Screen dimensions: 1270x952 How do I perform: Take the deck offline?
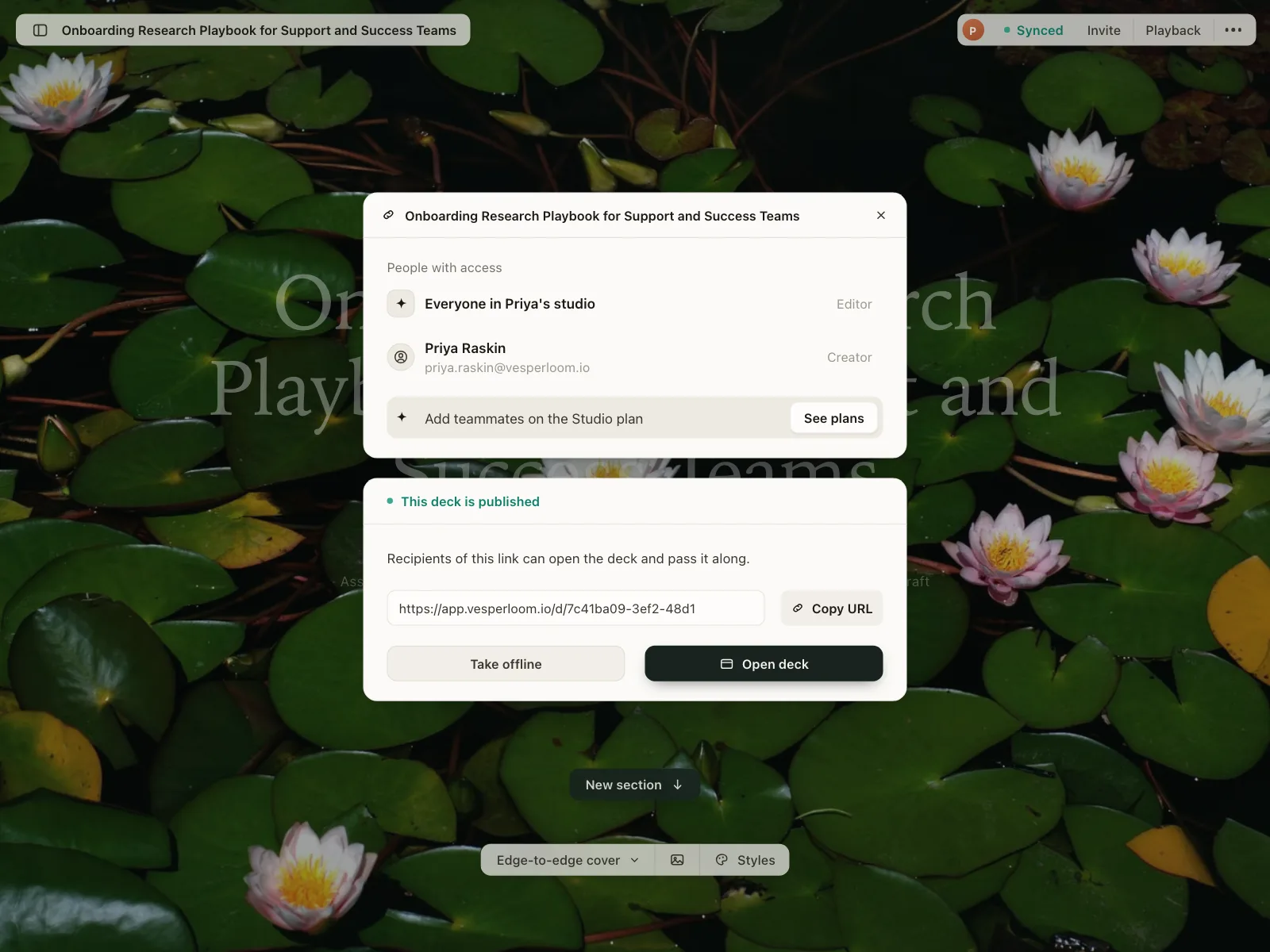(x=506, y=664)
